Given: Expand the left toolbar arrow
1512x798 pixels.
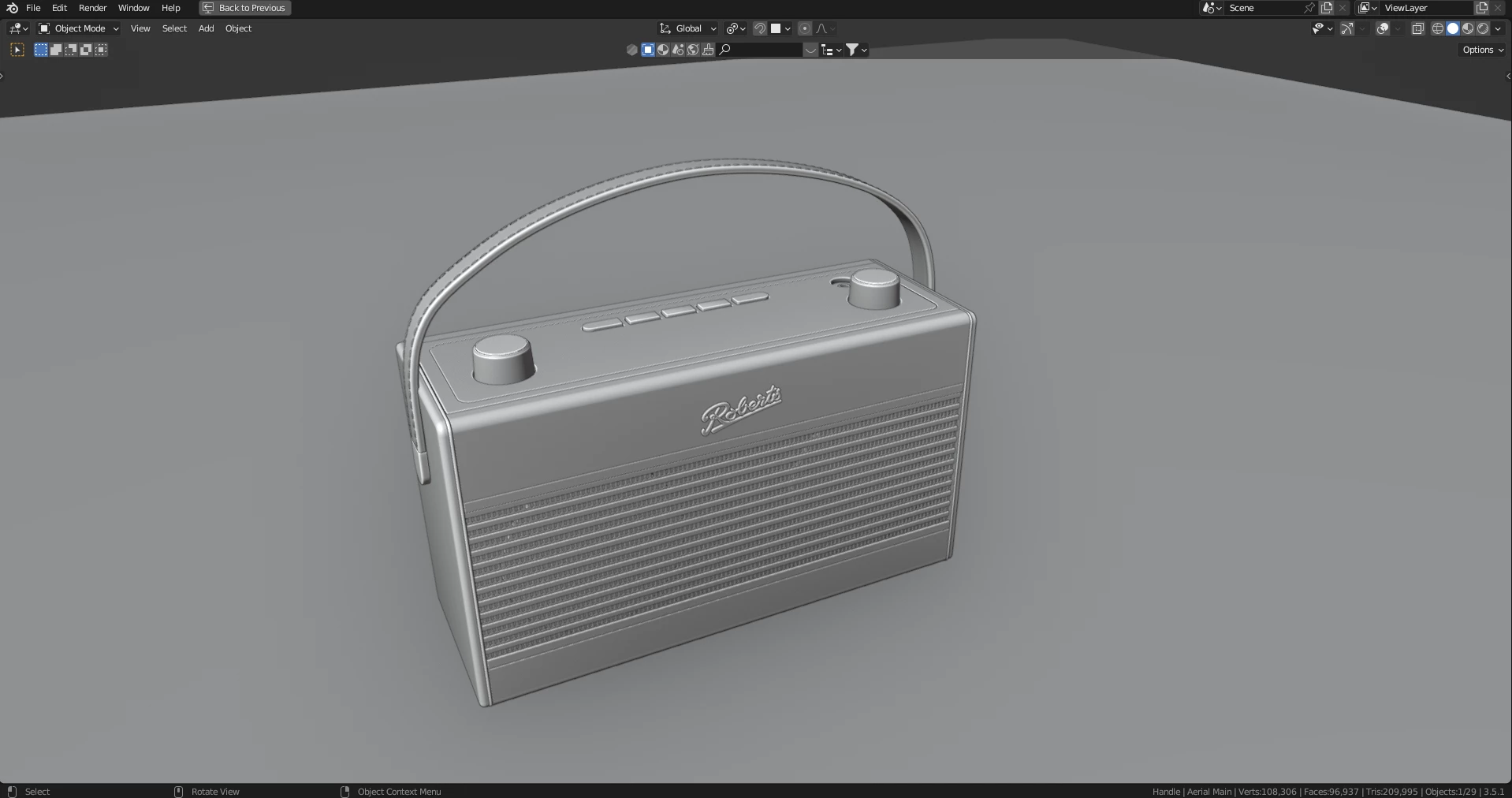Looking at the screenshot, I should point(2,76).
